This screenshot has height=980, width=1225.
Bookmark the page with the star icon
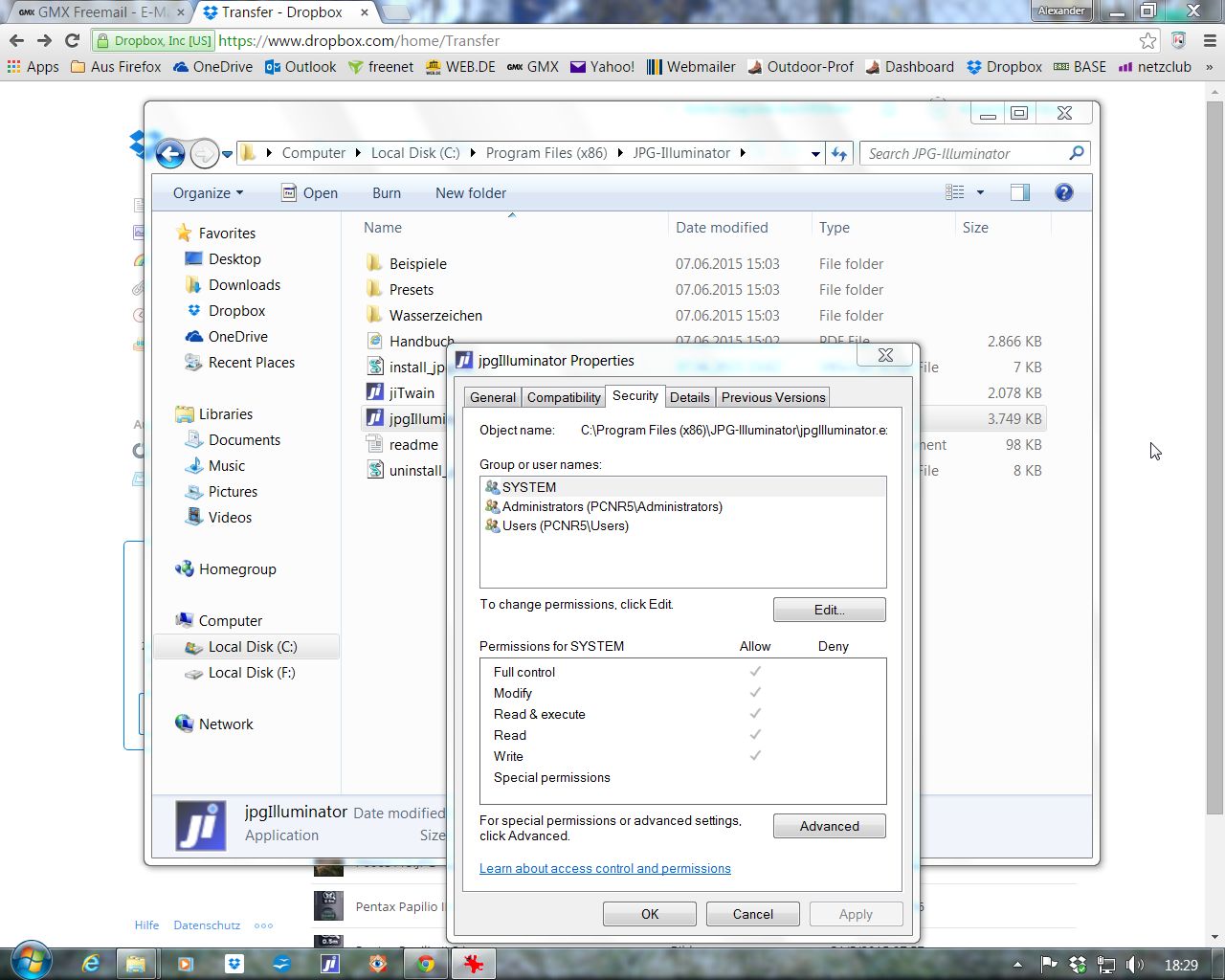coord(1147,40)
